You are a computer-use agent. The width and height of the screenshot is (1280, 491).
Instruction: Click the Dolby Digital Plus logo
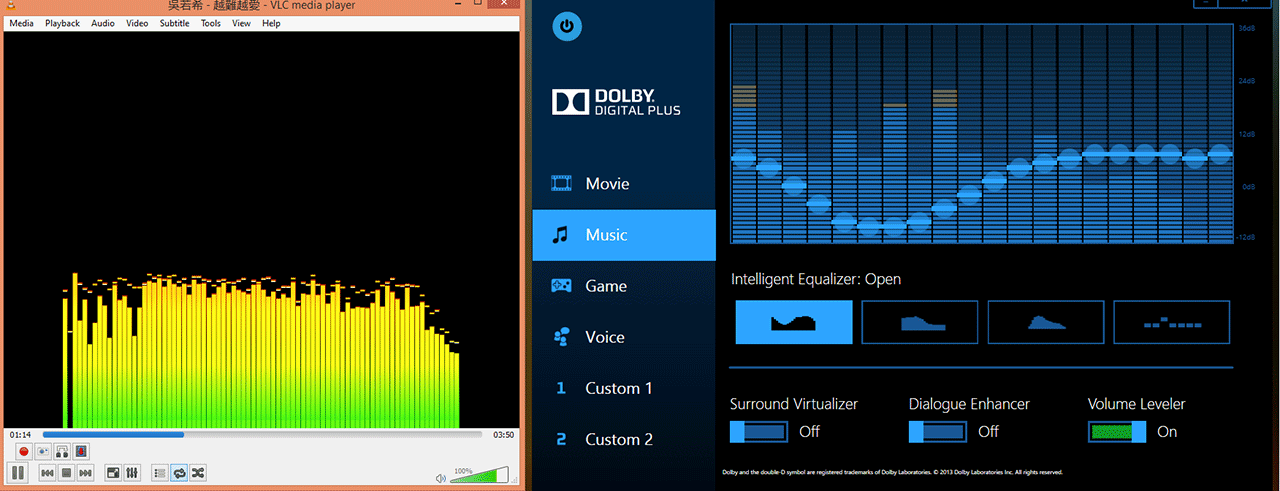point(616,102)
